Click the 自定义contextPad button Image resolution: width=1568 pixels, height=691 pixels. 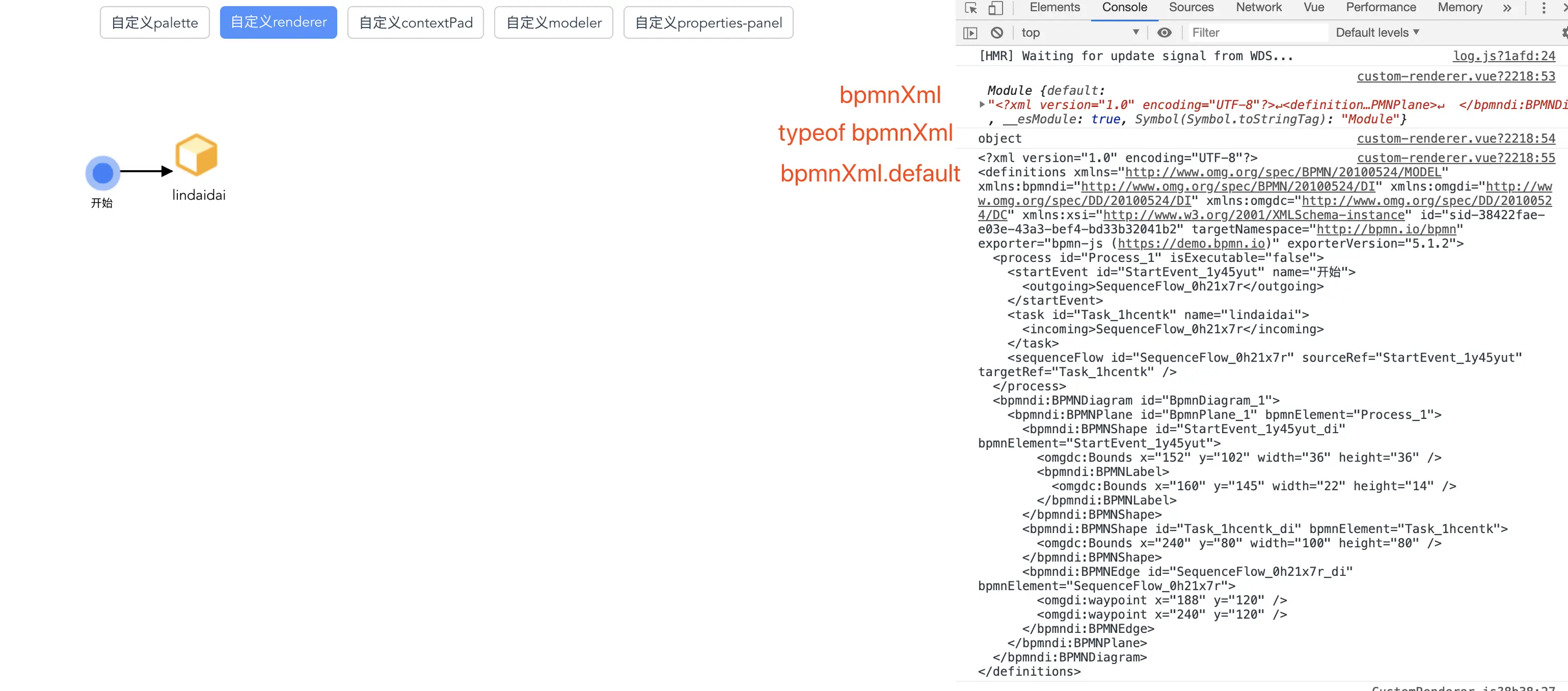point(415,23)
